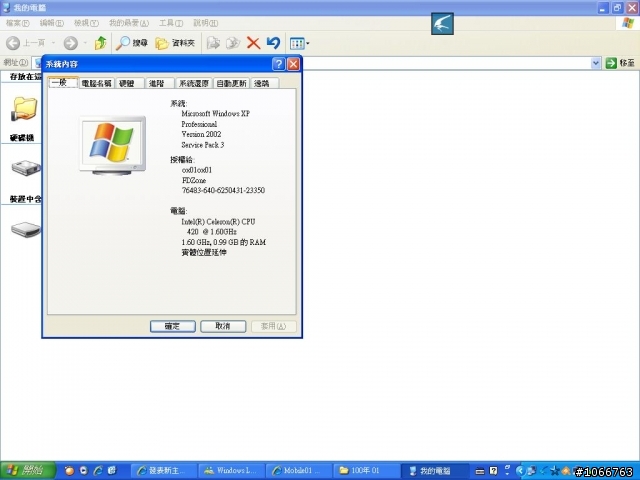Toggle the 資料夾 folders pane
Screen dimensions: 640x480
pyautogui.click(x=175, y=43)
